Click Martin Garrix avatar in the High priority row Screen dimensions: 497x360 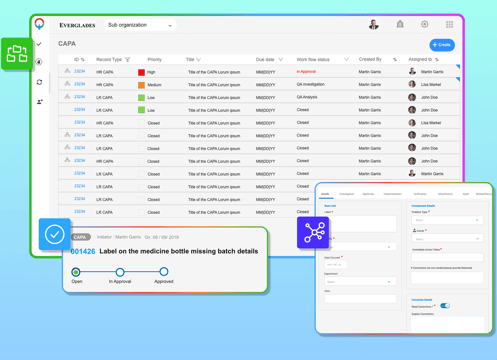pos(412,71)
